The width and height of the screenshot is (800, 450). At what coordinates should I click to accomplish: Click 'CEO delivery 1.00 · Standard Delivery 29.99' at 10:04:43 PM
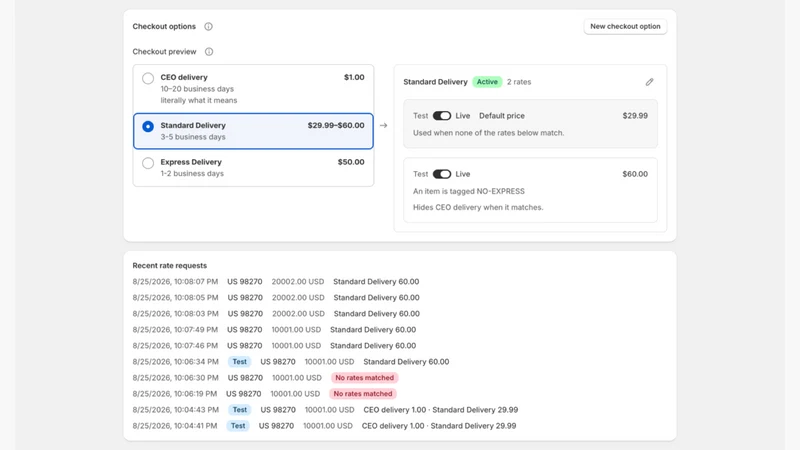click(x=440, y=410)
